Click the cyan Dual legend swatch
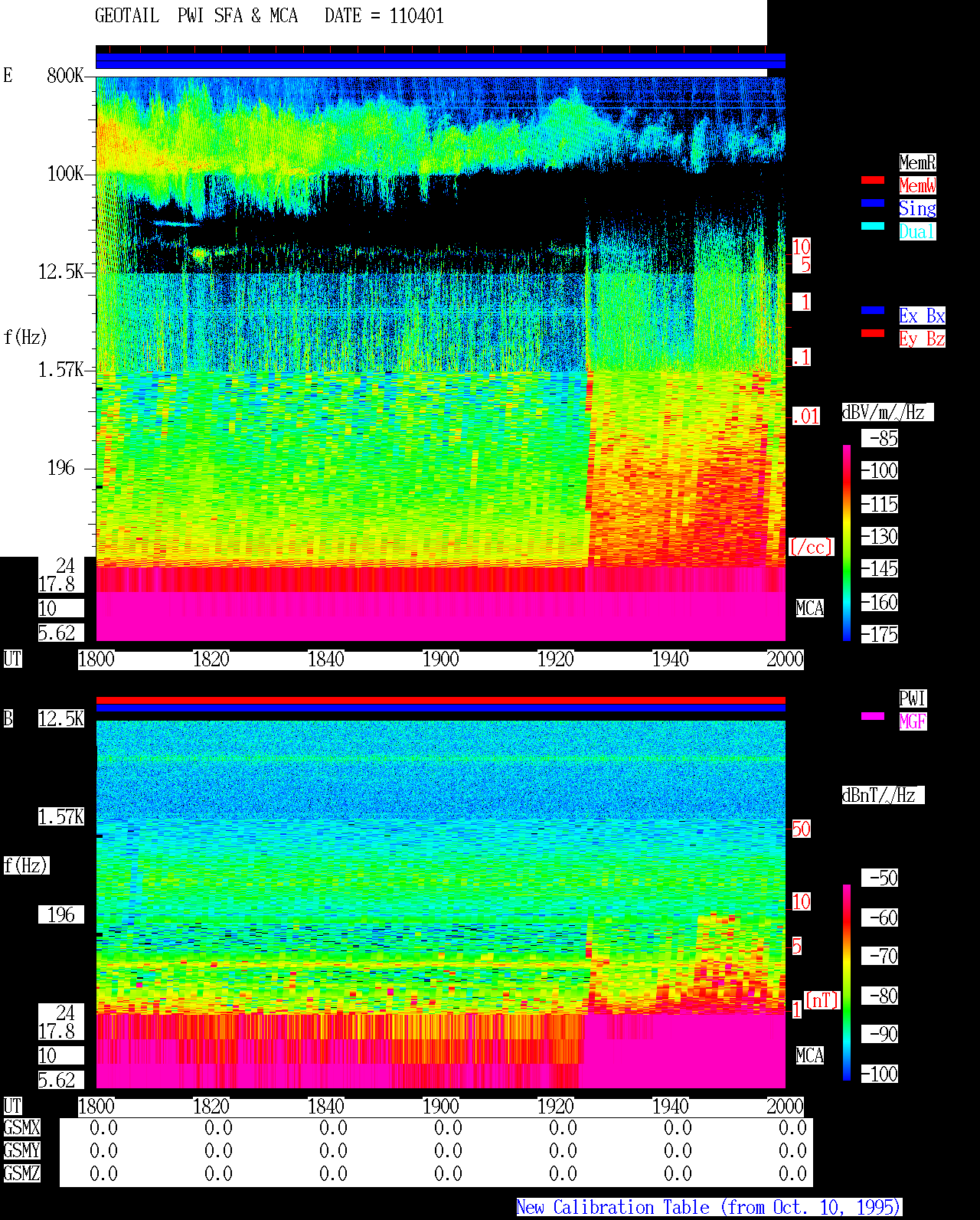 coord(873,226)
